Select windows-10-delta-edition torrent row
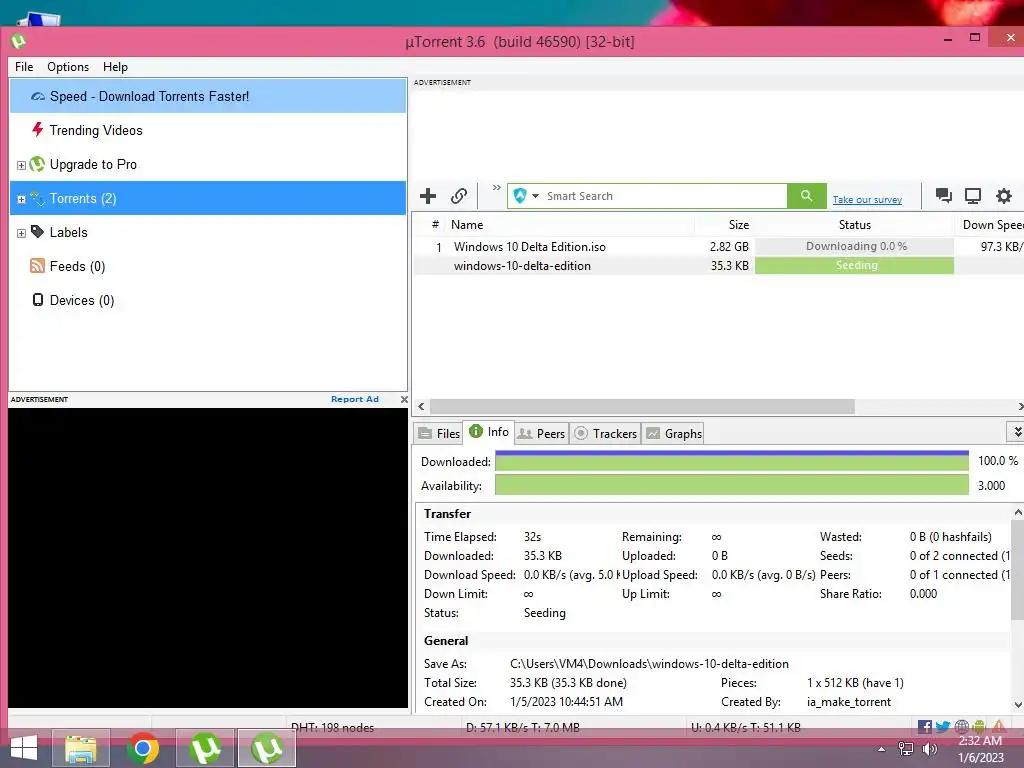The height and width of the screenshot is (768, 1024). pos(718,265)
